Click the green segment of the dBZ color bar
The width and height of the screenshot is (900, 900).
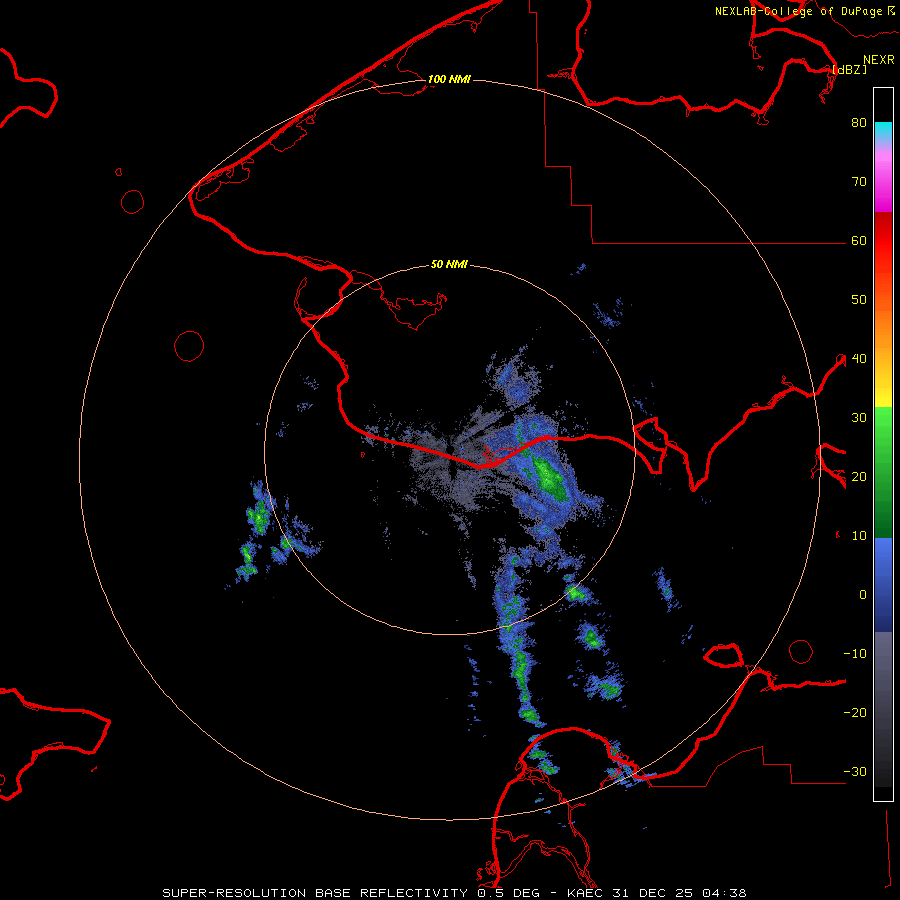[883, 472]
